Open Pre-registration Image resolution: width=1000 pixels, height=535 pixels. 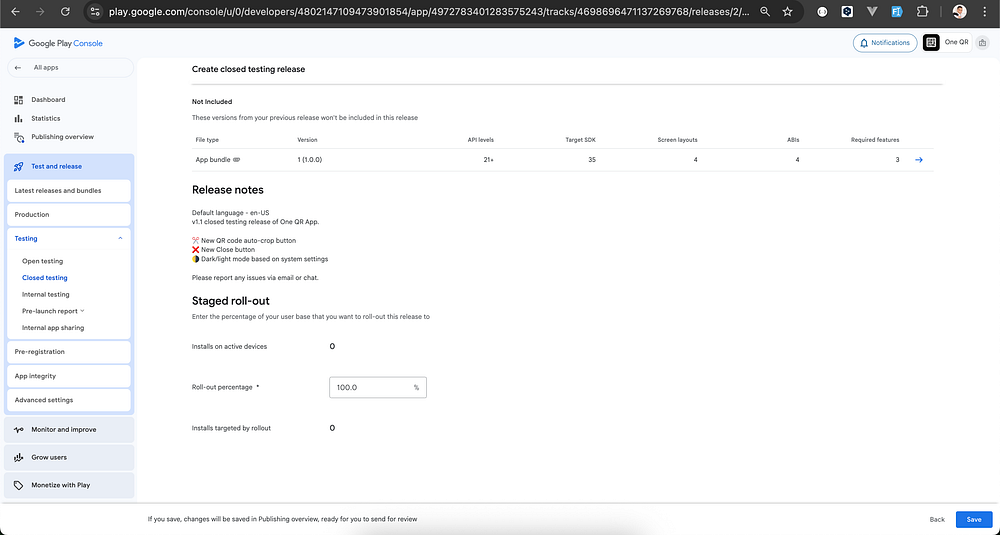click(69, 352)
